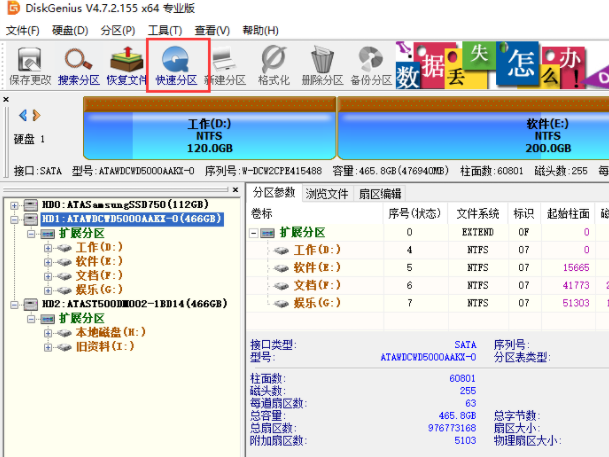Open the 工具(T) menu

(163, 31)
